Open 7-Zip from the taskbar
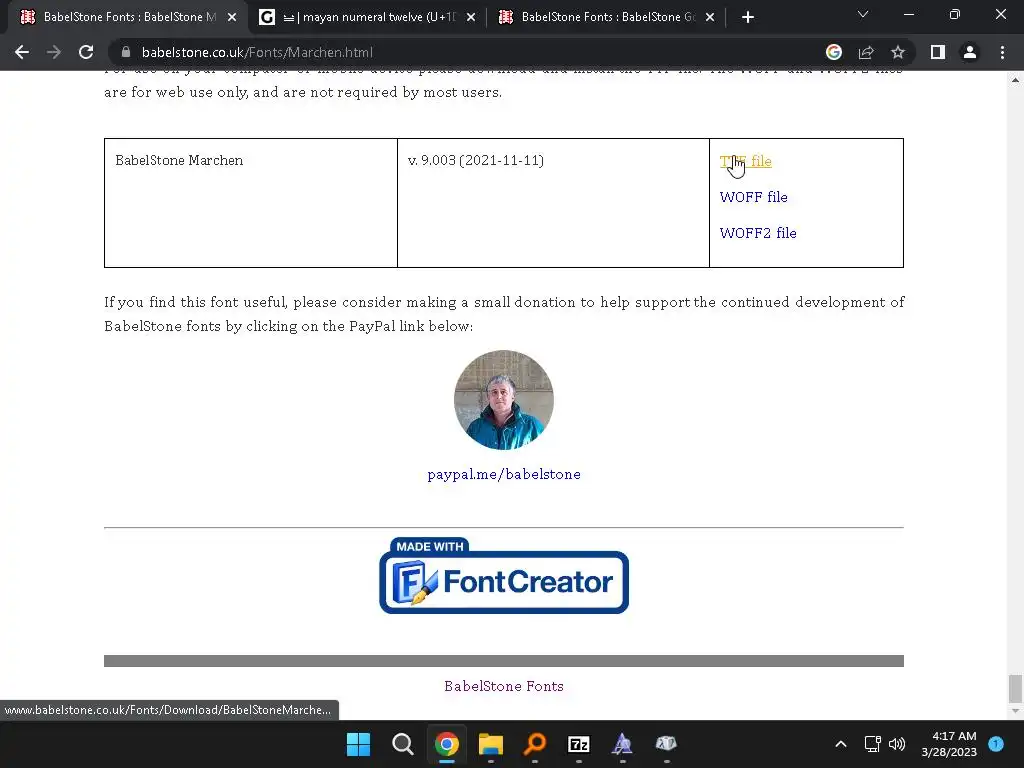This screenshot has height=768, width=1024. tap(579, 744)
